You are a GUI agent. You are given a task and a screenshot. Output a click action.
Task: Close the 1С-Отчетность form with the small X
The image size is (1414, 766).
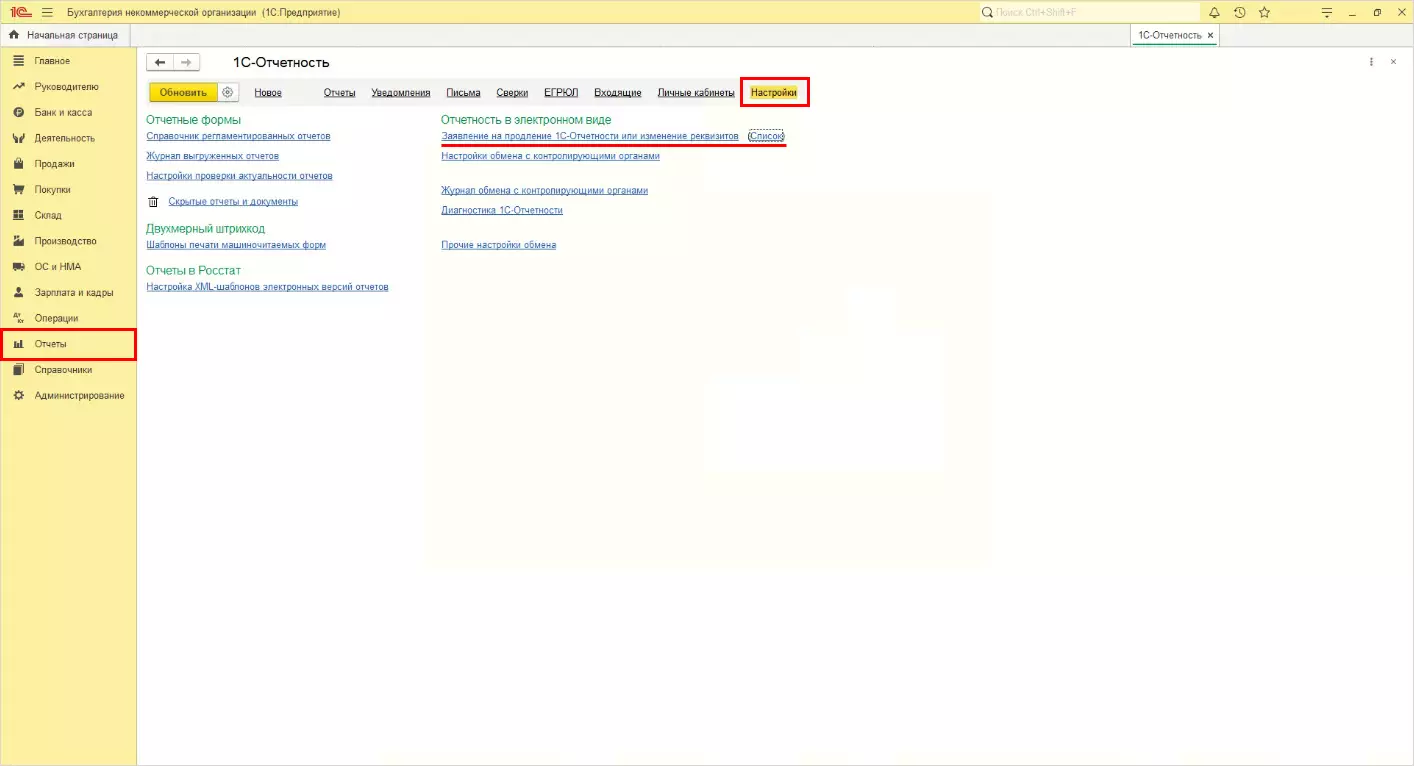pos(1394,62)
